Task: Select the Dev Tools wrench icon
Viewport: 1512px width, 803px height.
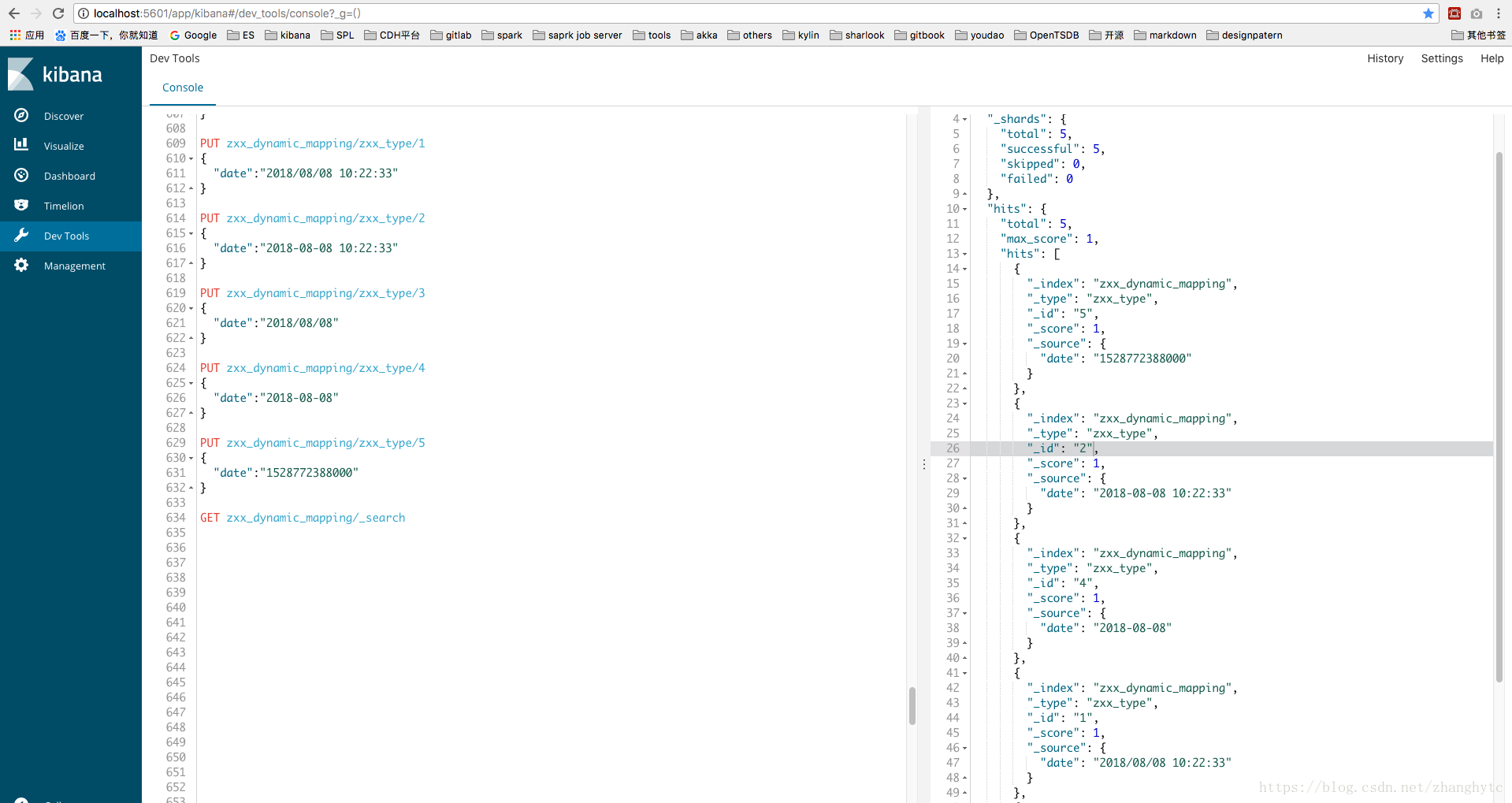Action: [x=21, y=235]
